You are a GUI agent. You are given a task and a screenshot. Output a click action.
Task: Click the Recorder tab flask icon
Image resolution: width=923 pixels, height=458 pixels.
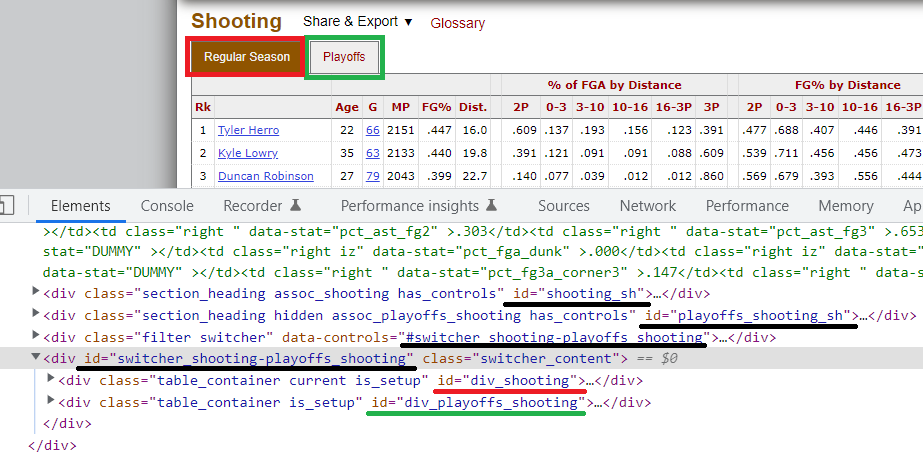(x=296, y=205)
